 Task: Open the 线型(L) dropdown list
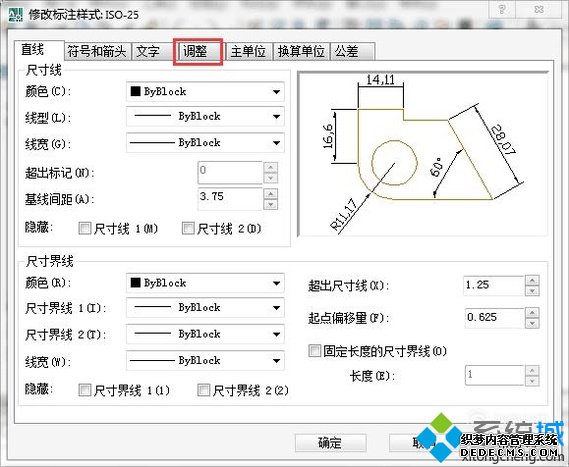point(205,116)
